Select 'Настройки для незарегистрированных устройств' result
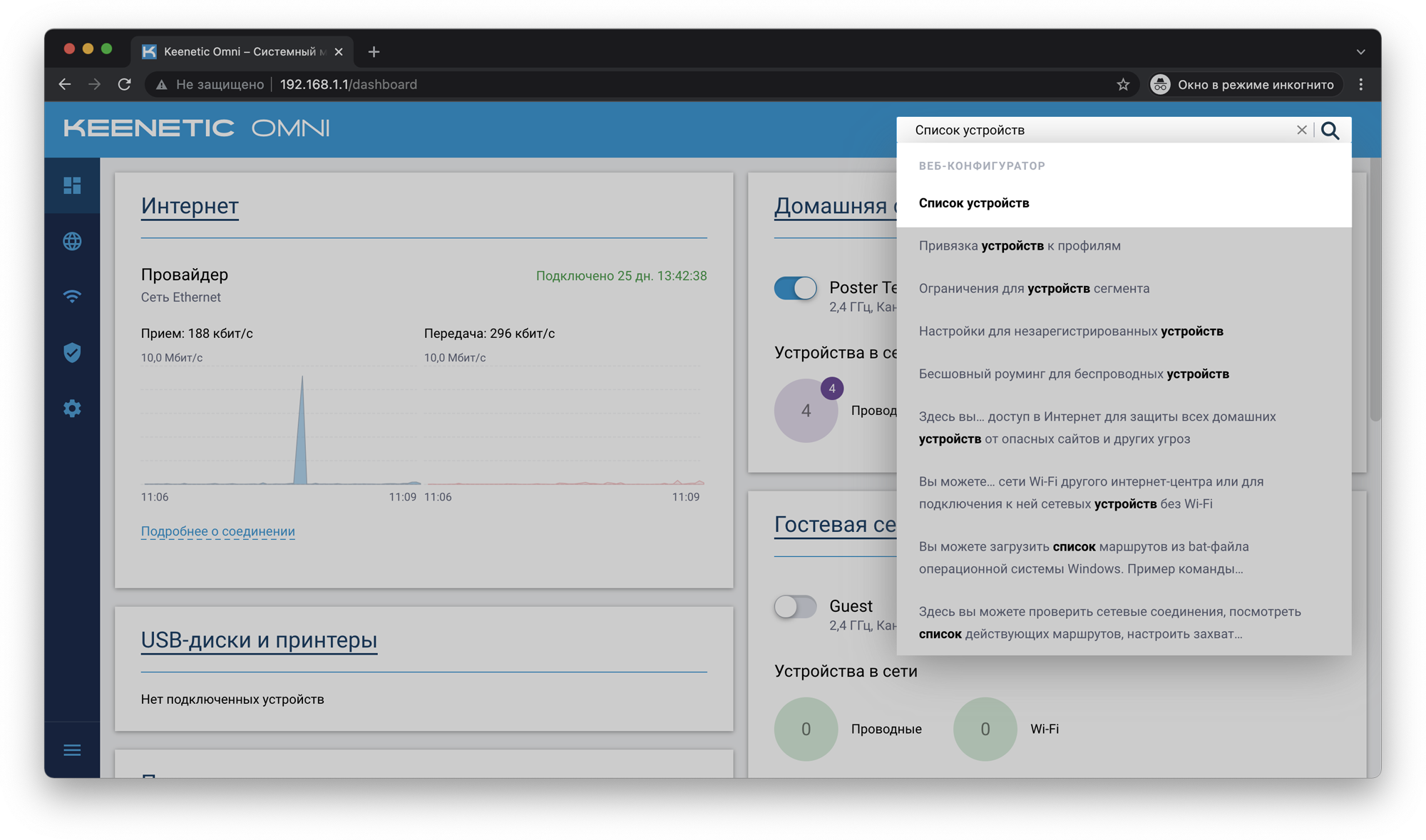Viewport: 1426px width, 840px height. [1124, 331]
